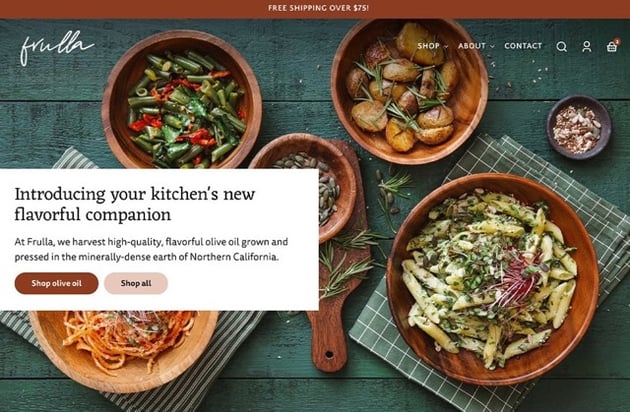The image size is (630, 412).
Task: Click the Shop all button
Action: (136, 283)
